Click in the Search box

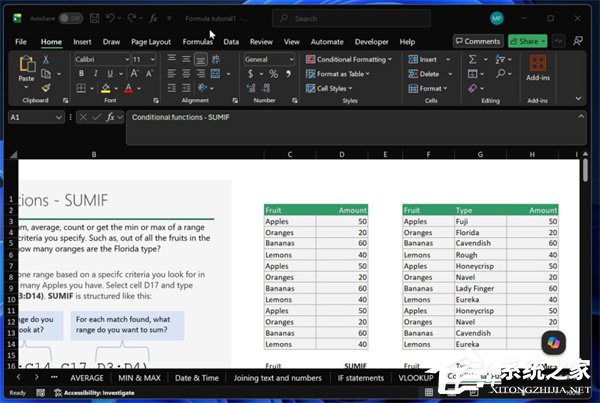(351, 18)
